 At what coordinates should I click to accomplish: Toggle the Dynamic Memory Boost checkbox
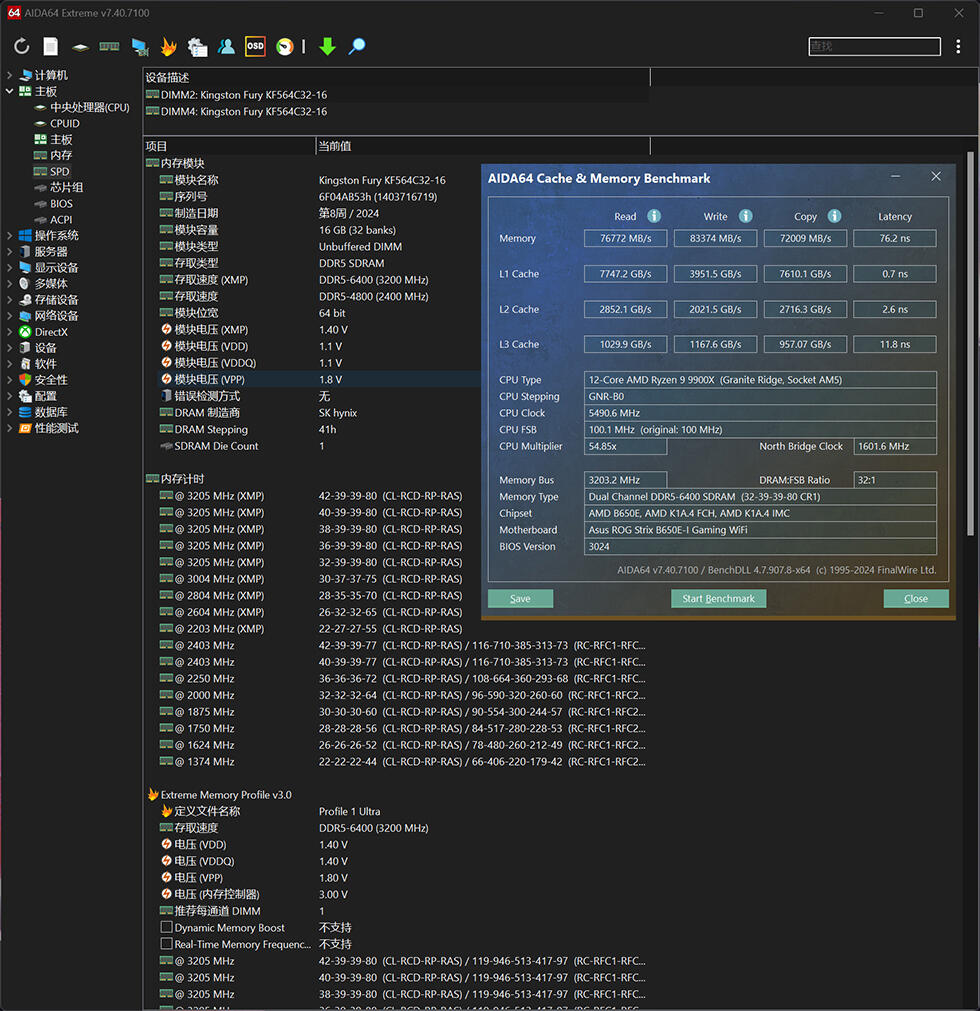[x=166, y=927]
